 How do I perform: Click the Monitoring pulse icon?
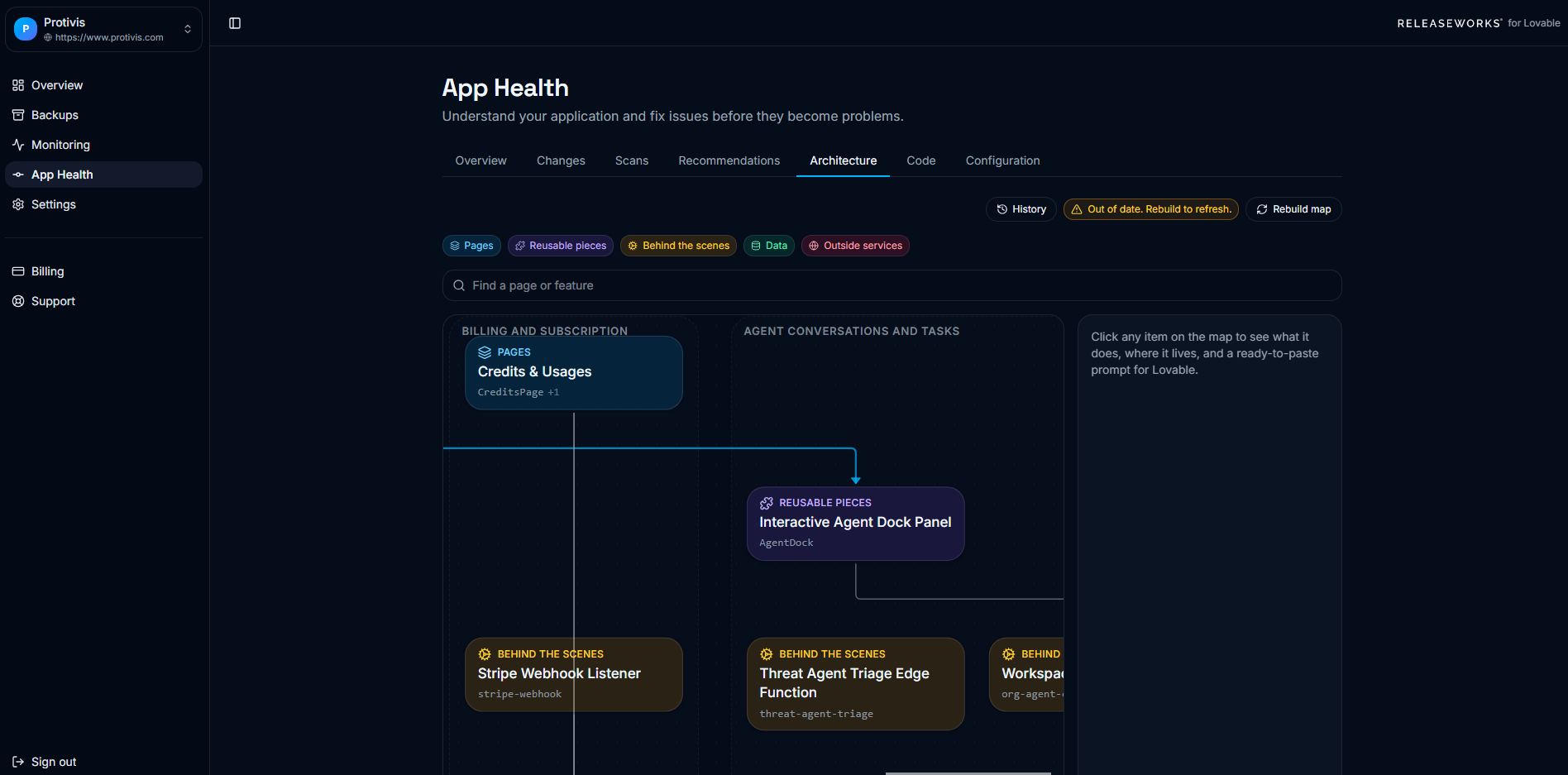pyautogui.click(x=18, y=145)
